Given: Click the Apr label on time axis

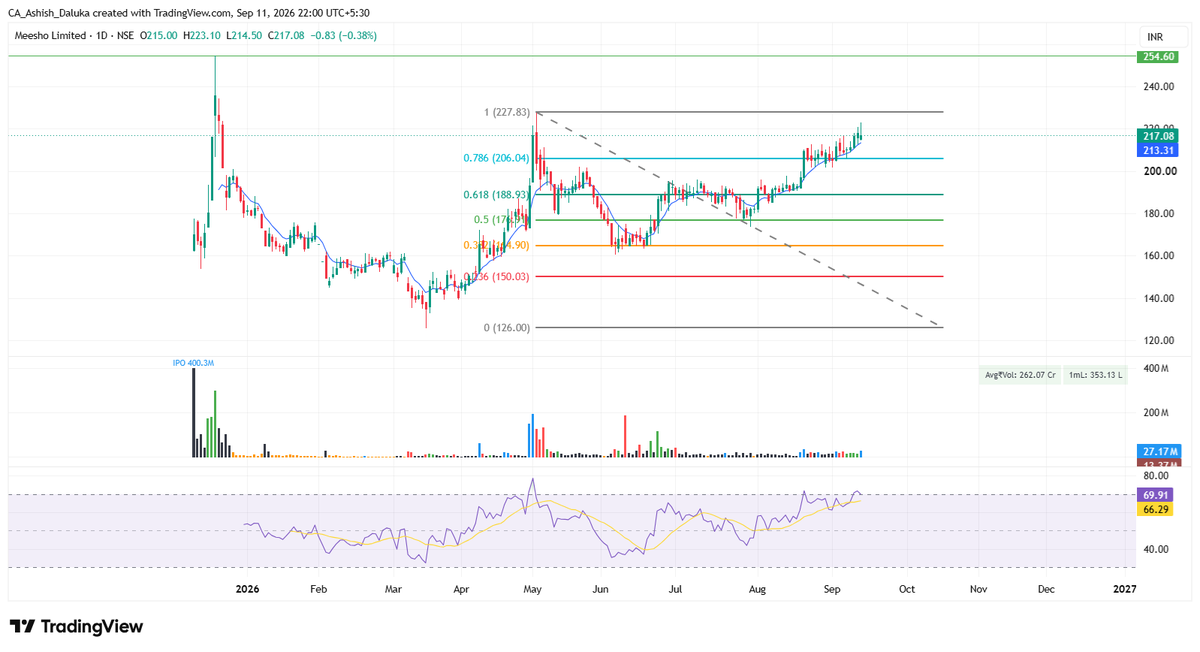Looking at the screenshot, I should pos(461,590).
